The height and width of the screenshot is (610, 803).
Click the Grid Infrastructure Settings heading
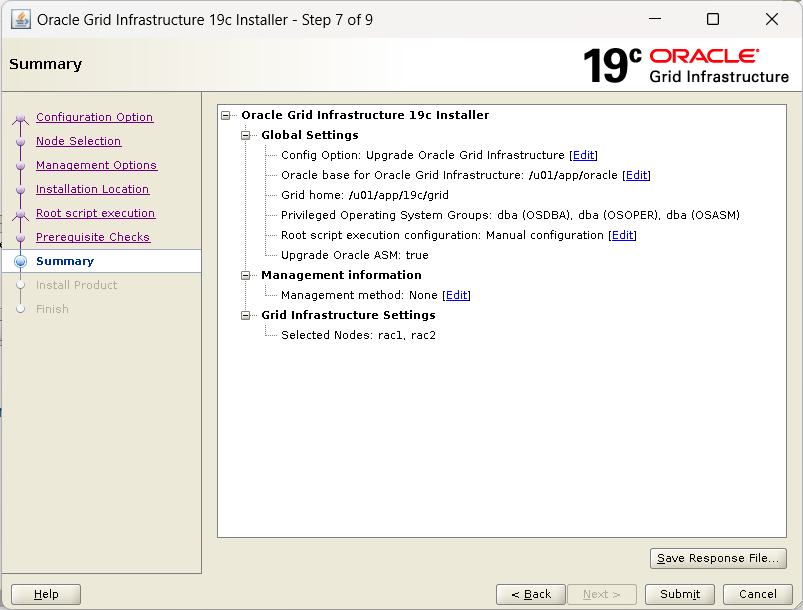pos(348,315)
